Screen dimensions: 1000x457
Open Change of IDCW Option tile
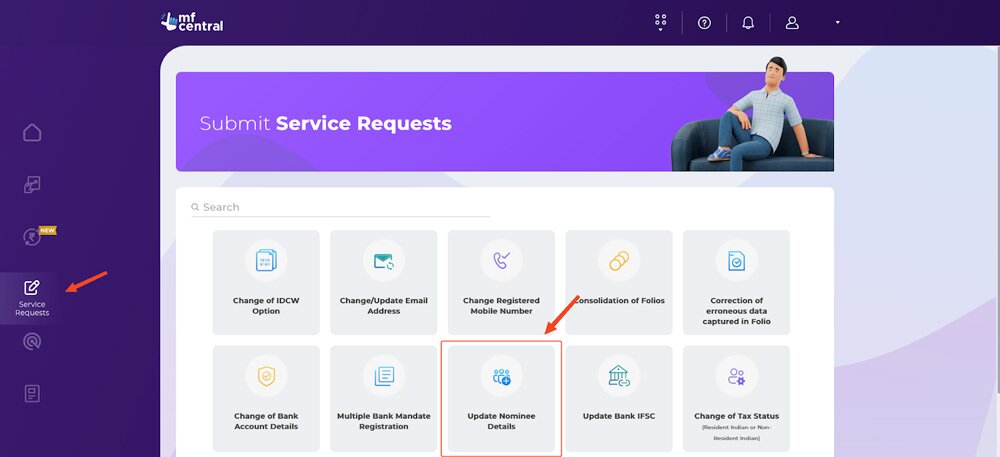266,282
